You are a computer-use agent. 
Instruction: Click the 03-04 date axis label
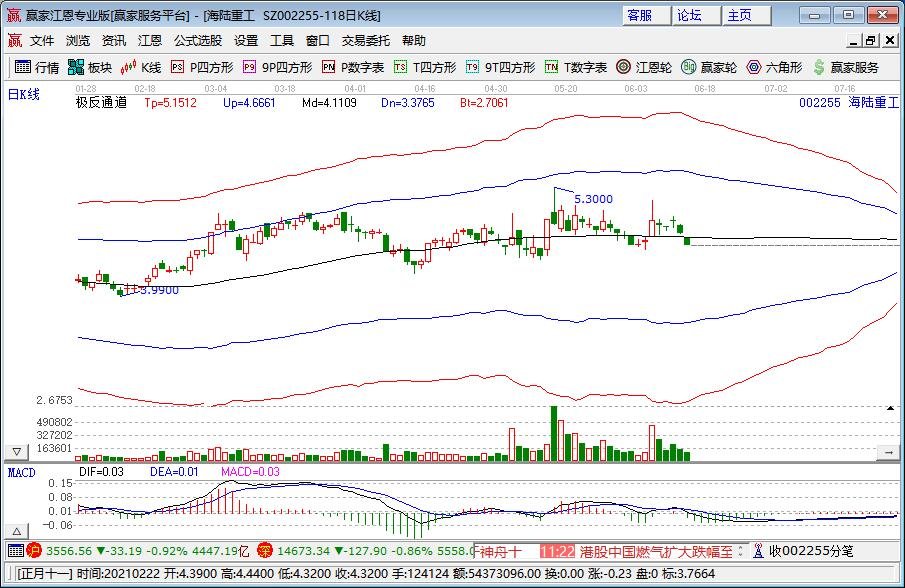coord(216,88)
